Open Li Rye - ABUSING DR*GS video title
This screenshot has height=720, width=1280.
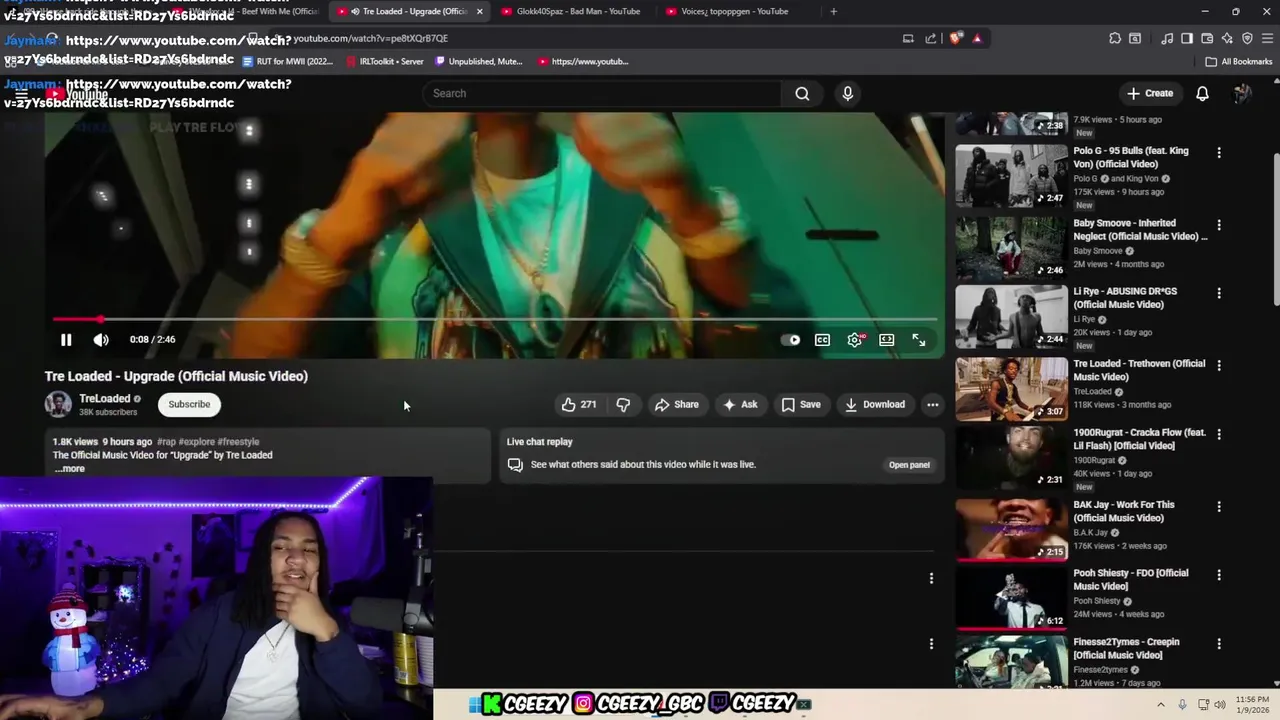(x=1125, y=298)
